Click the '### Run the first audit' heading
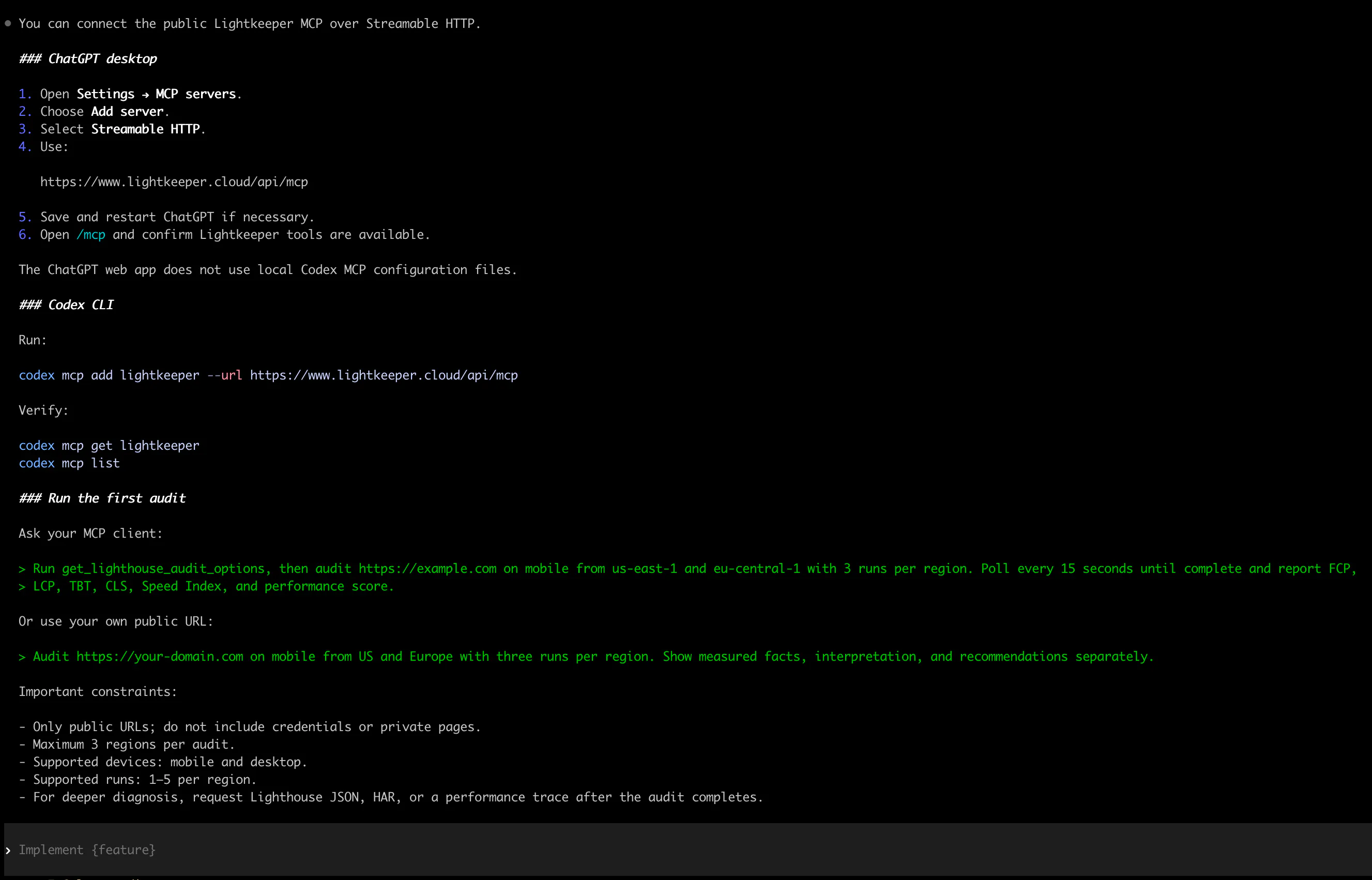1372x880 pixels. coord(102,498)
